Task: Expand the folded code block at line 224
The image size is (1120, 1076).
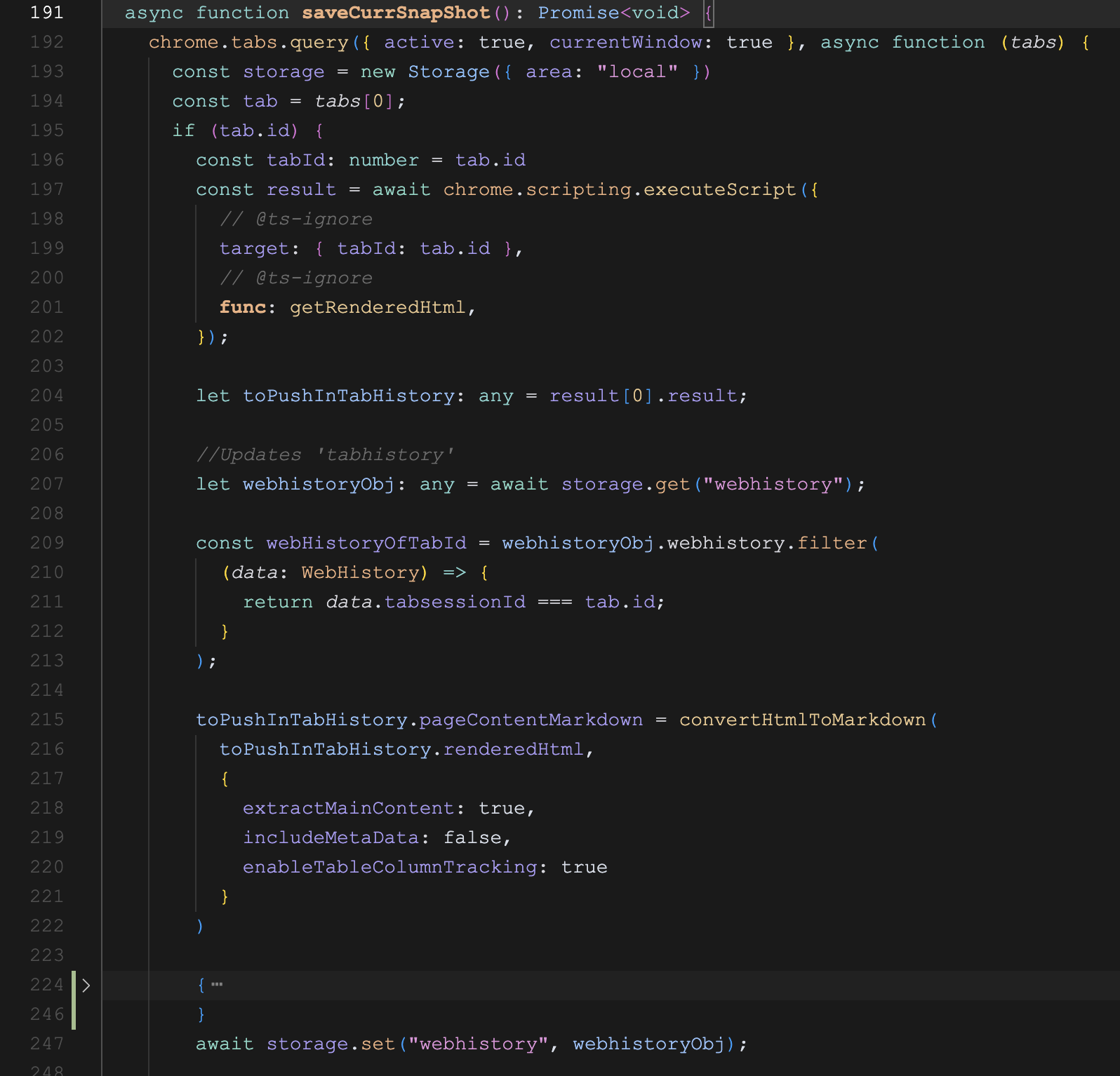Action: (86, 986)
